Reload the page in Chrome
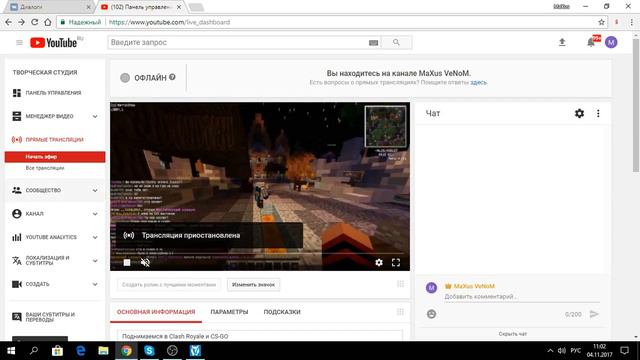The image size is (640, 360). pos(35,22)
